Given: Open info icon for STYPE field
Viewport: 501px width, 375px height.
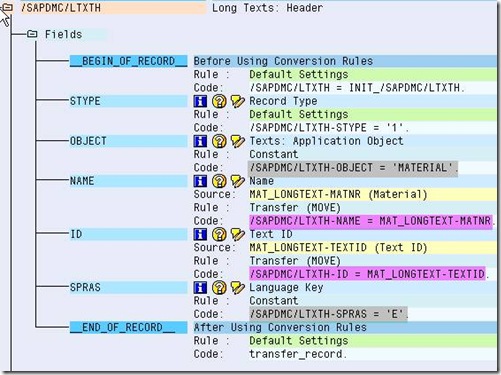Looking at the screenshot, I should 200,101.
